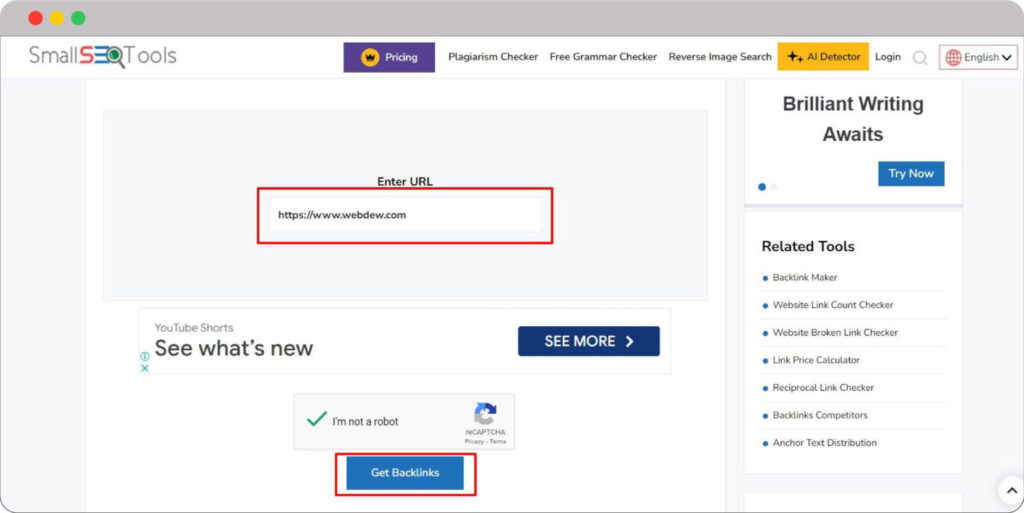Viewport: 1024px width, 513px height.
Task: Open Website Broken Link Checker tool
Action: (x=835, y=332)
